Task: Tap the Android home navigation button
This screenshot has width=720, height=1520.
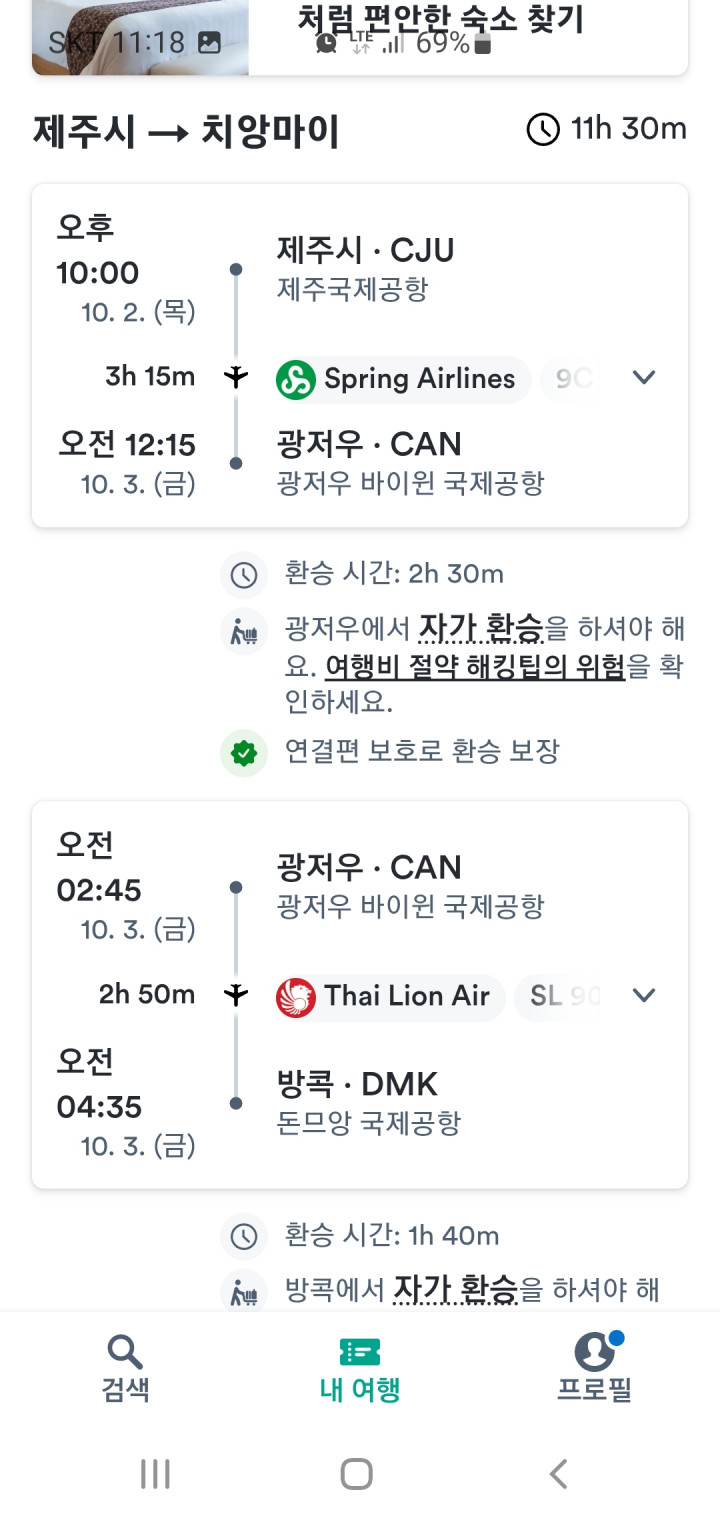Action: pos(357,1473)
